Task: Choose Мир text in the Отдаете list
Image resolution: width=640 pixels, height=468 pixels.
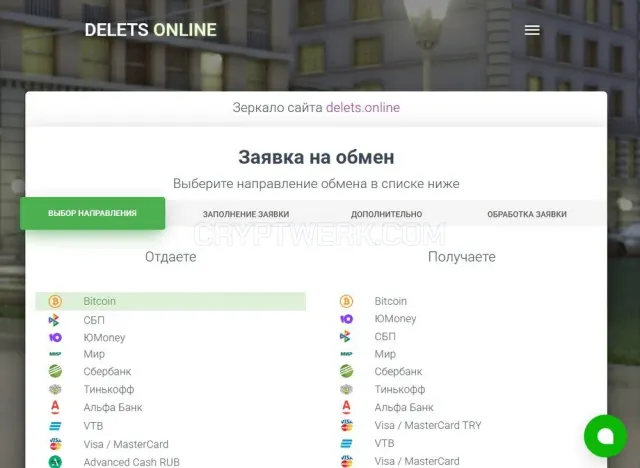Action: click(94, 354)
